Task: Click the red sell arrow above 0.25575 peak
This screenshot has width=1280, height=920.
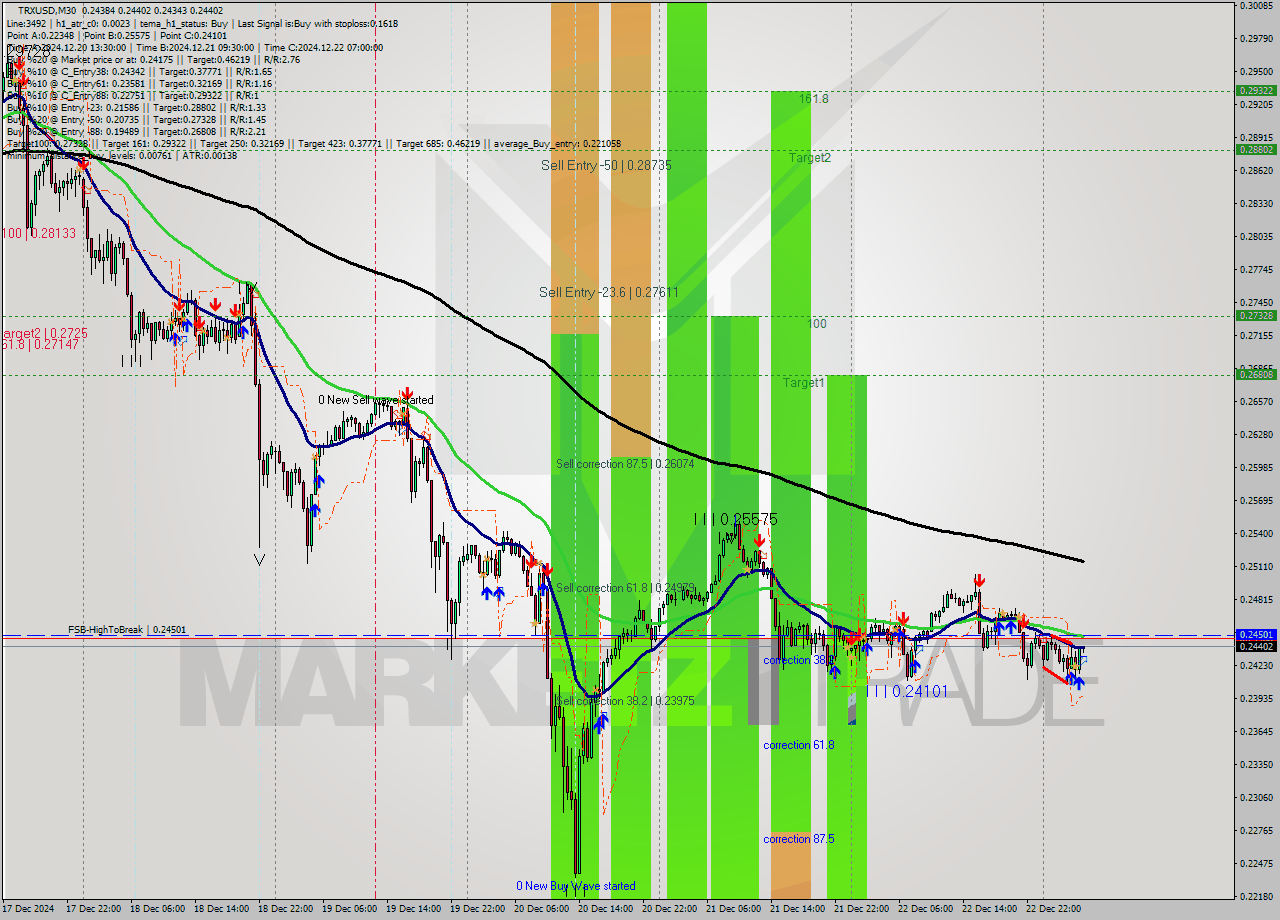Action: 759,541
